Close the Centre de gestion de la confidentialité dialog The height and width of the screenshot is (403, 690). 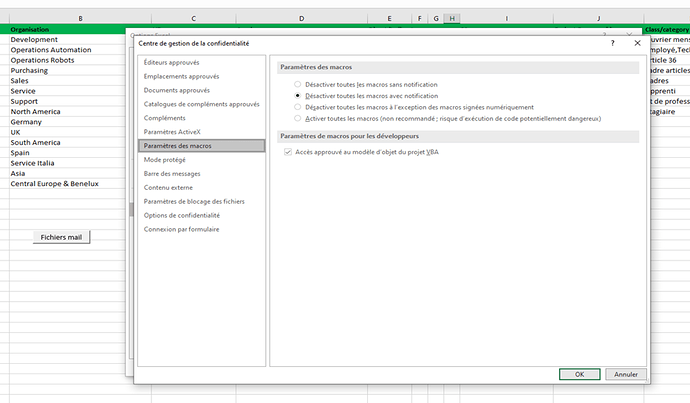pyautogui.click(x=637, y=43)
